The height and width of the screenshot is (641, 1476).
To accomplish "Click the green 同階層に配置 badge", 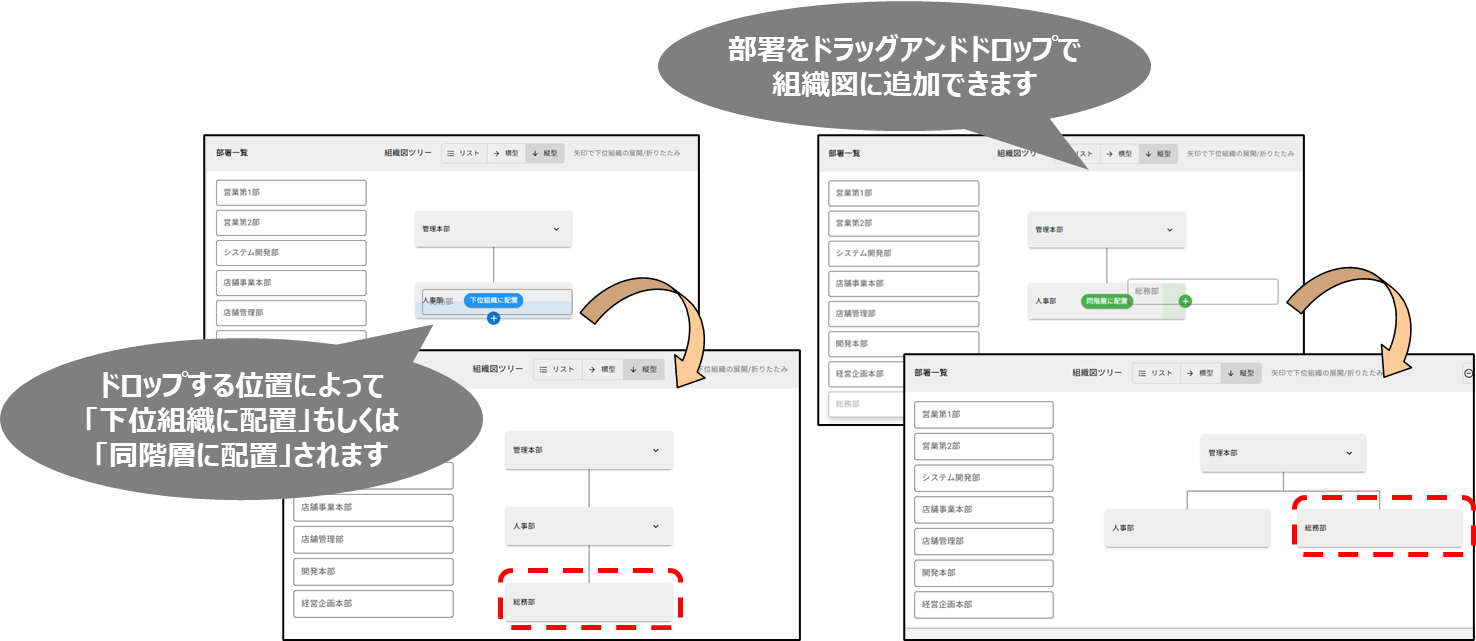I will (x=1106, y=300).
